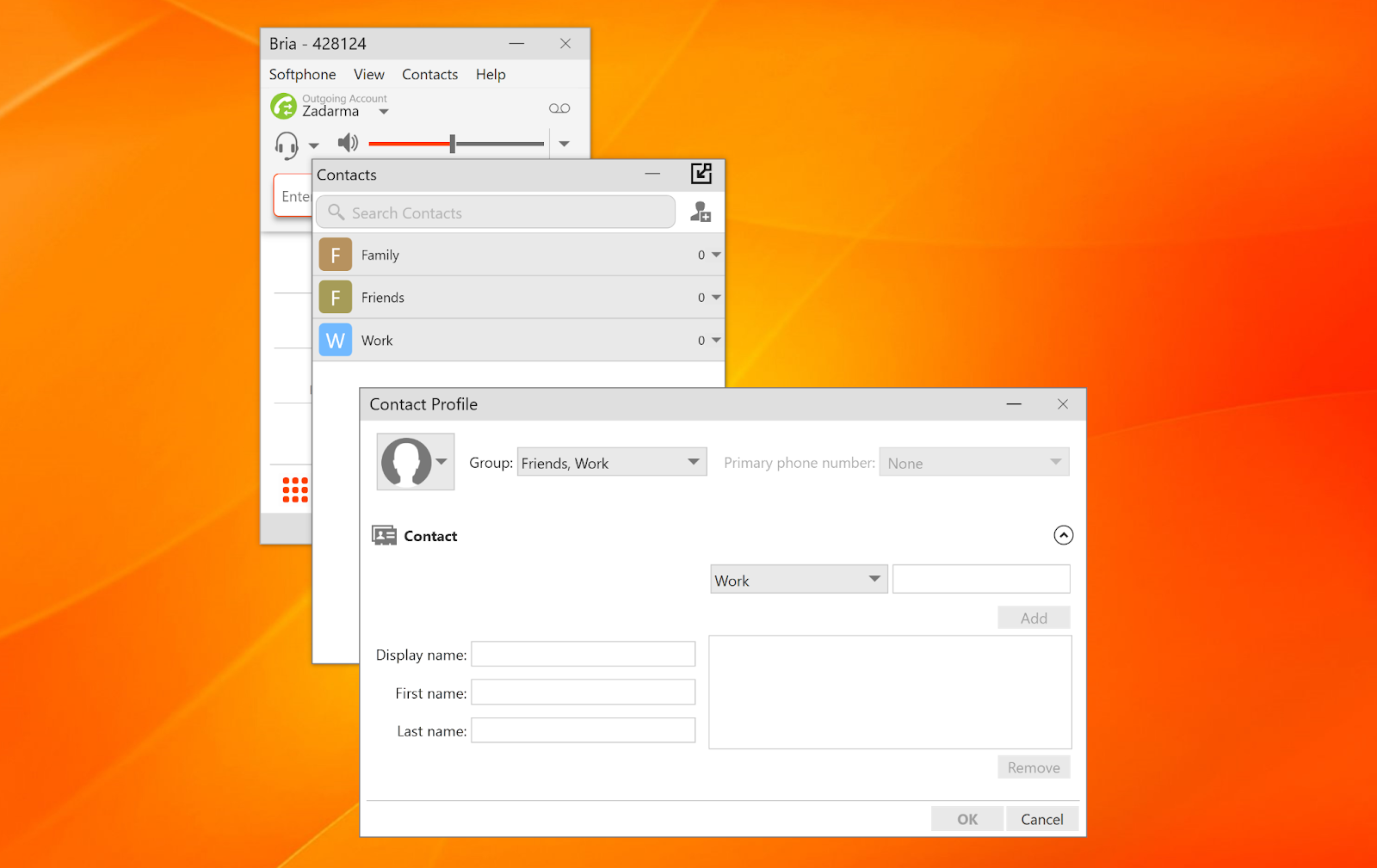Open the red dialpad grid icon

295,489
